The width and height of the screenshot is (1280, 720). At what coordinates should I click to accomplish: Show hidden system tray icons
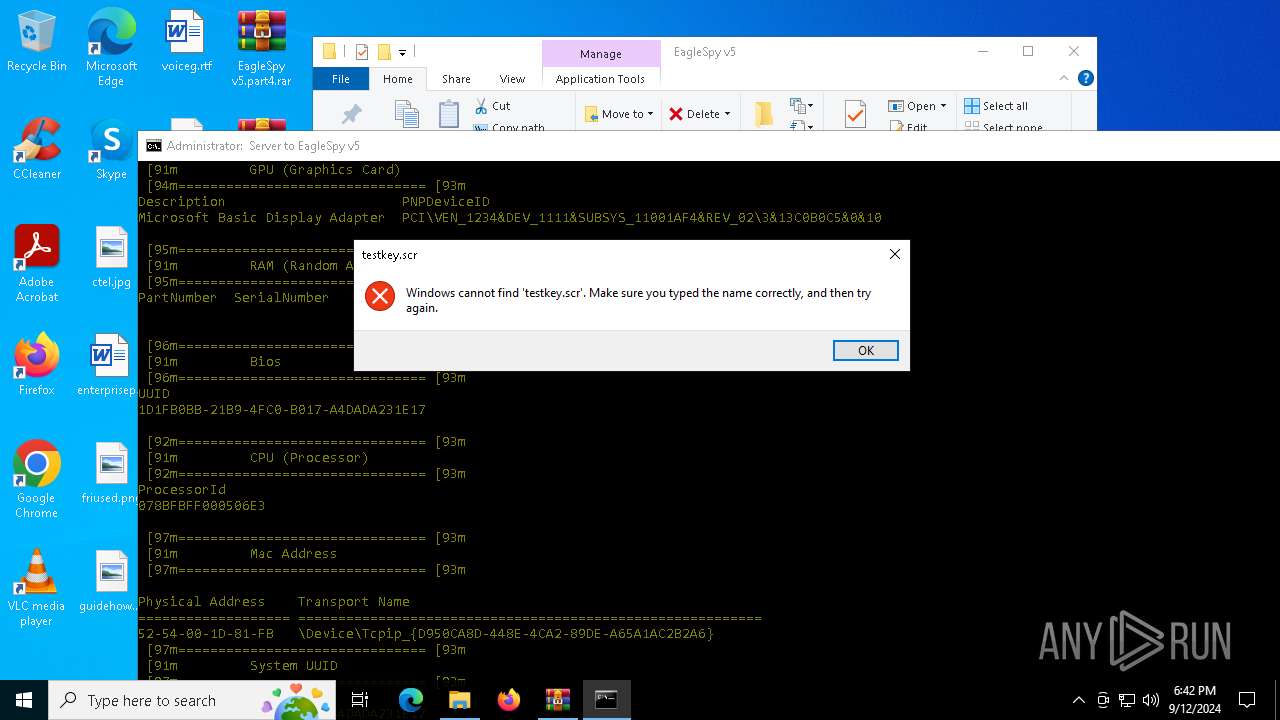(1079, 700)
